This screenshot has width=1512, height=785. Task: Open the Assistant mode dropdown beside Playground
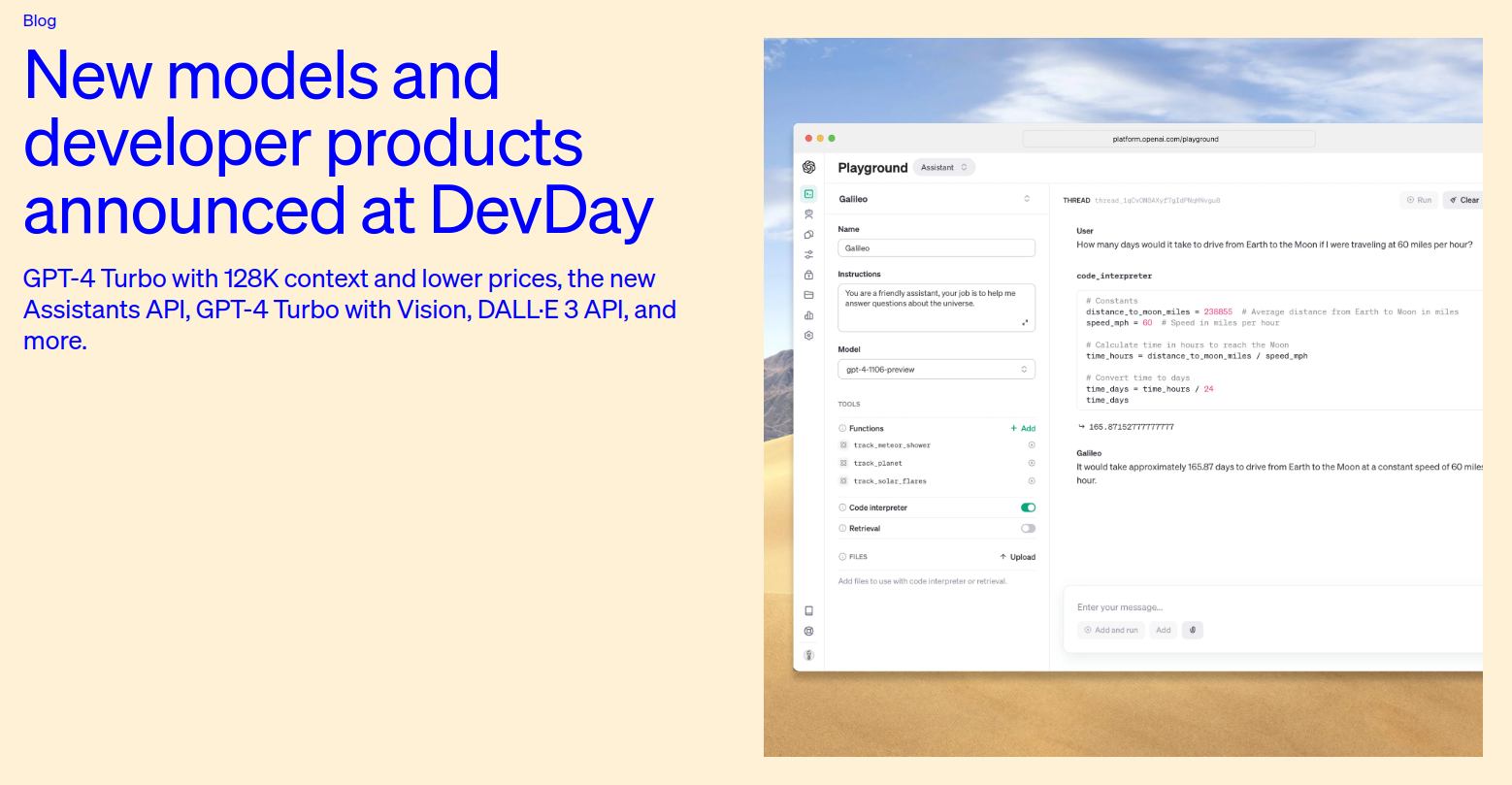click(x=944, y=168)
